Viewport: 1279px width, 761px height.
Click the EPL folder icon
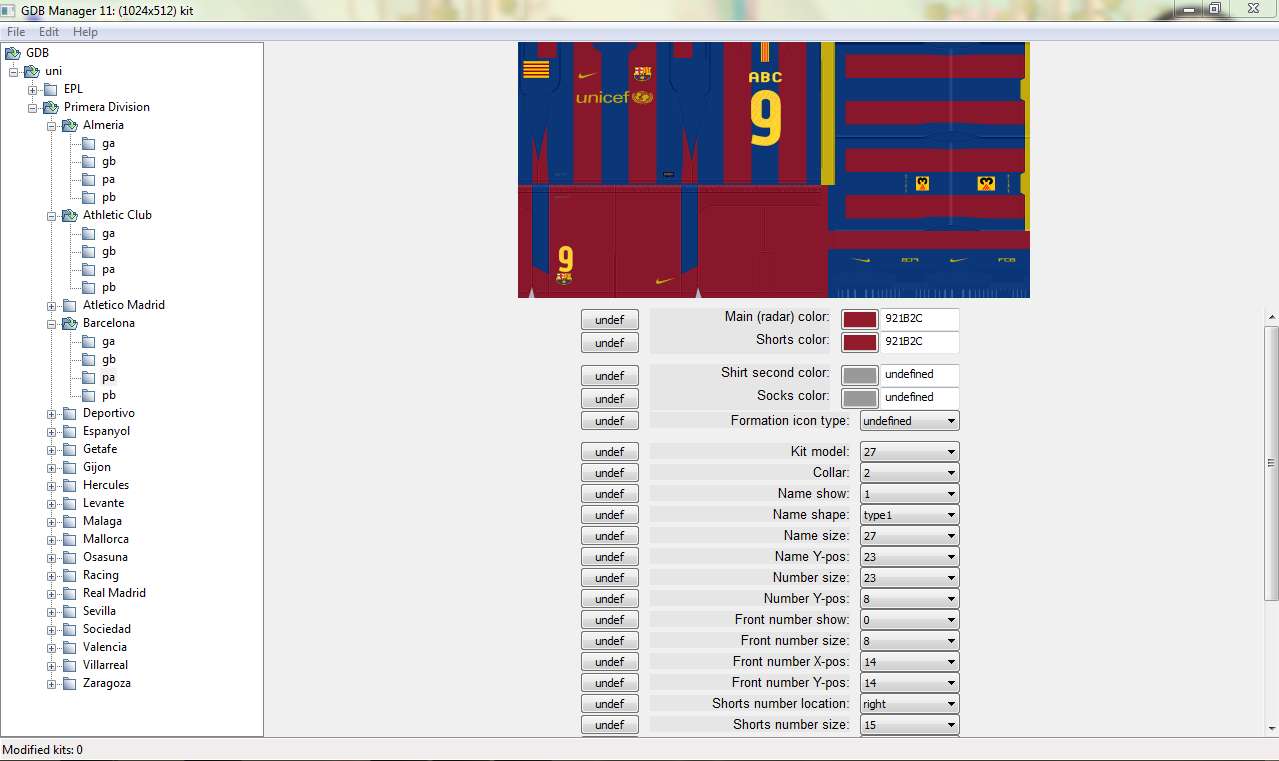[x=50, y=89]
